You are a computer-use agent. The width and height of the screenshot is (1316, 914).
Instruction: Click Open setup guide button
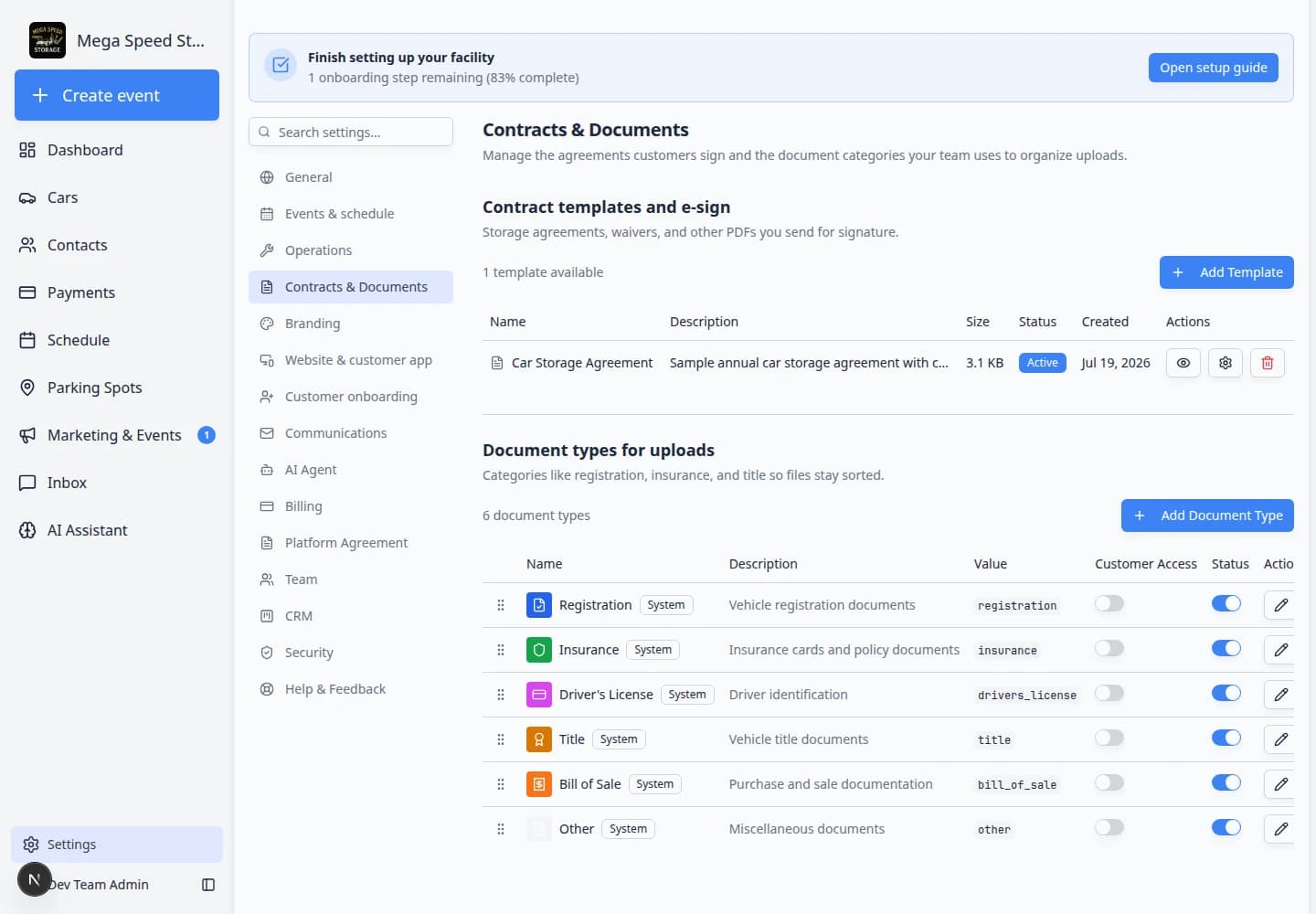[1214, 68]
